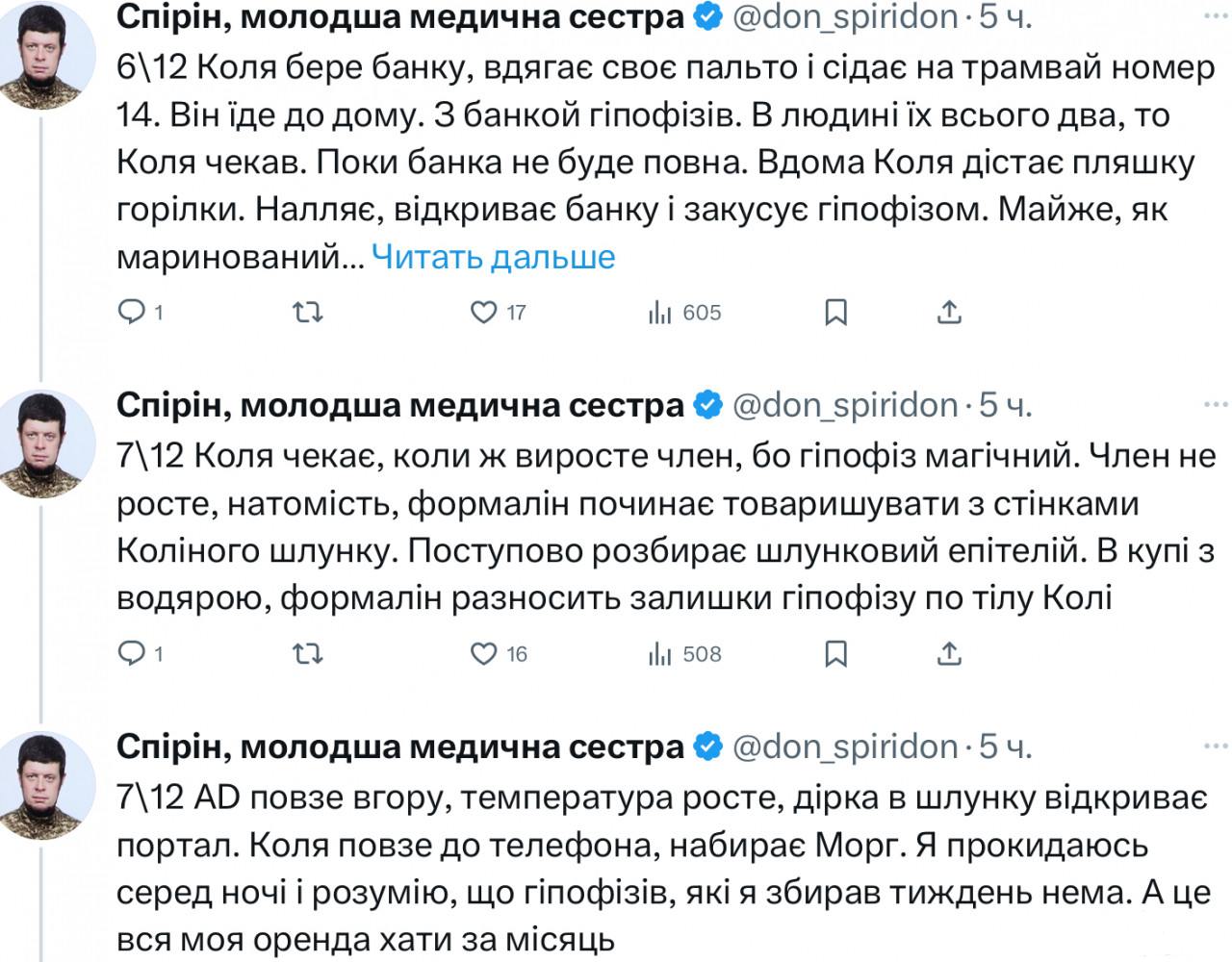Like the 6\12 tweet with 17 likes
Screen dimensions: 1232x962
(483, 313)
